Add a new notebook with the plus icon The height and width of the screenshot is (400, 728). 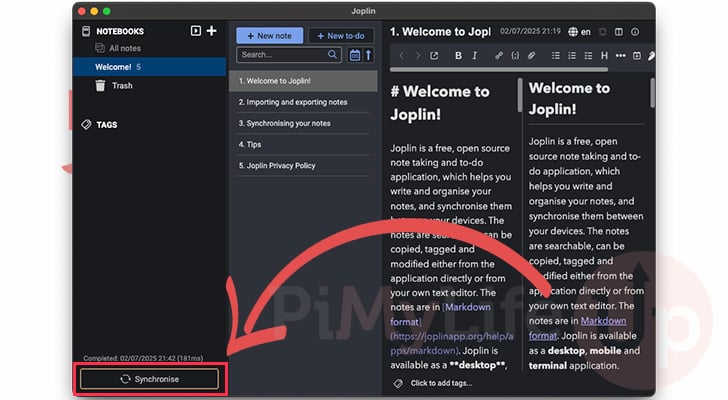(x=211, y=31)
